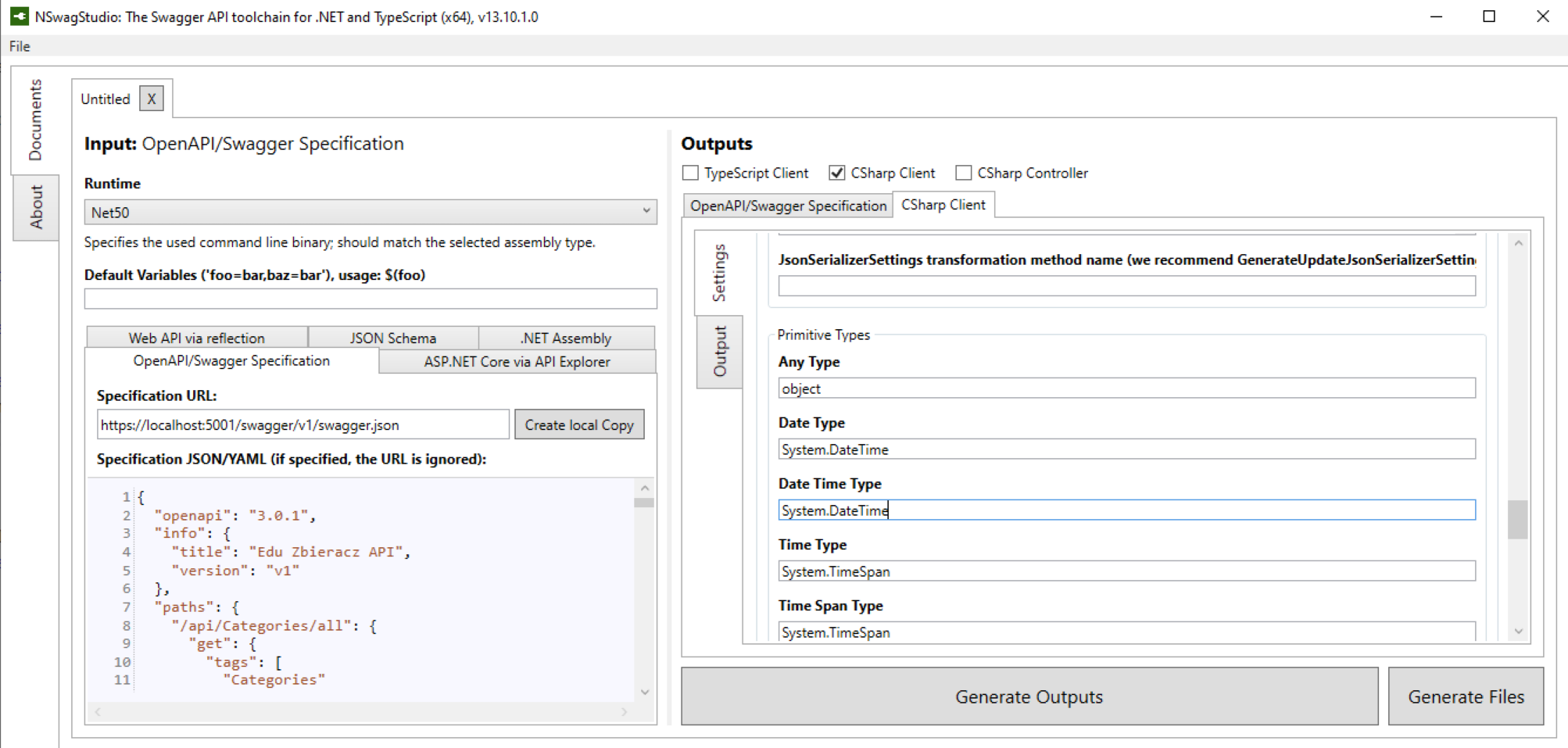
Task: Click the Date Type field
Action: coord(1126,449)
